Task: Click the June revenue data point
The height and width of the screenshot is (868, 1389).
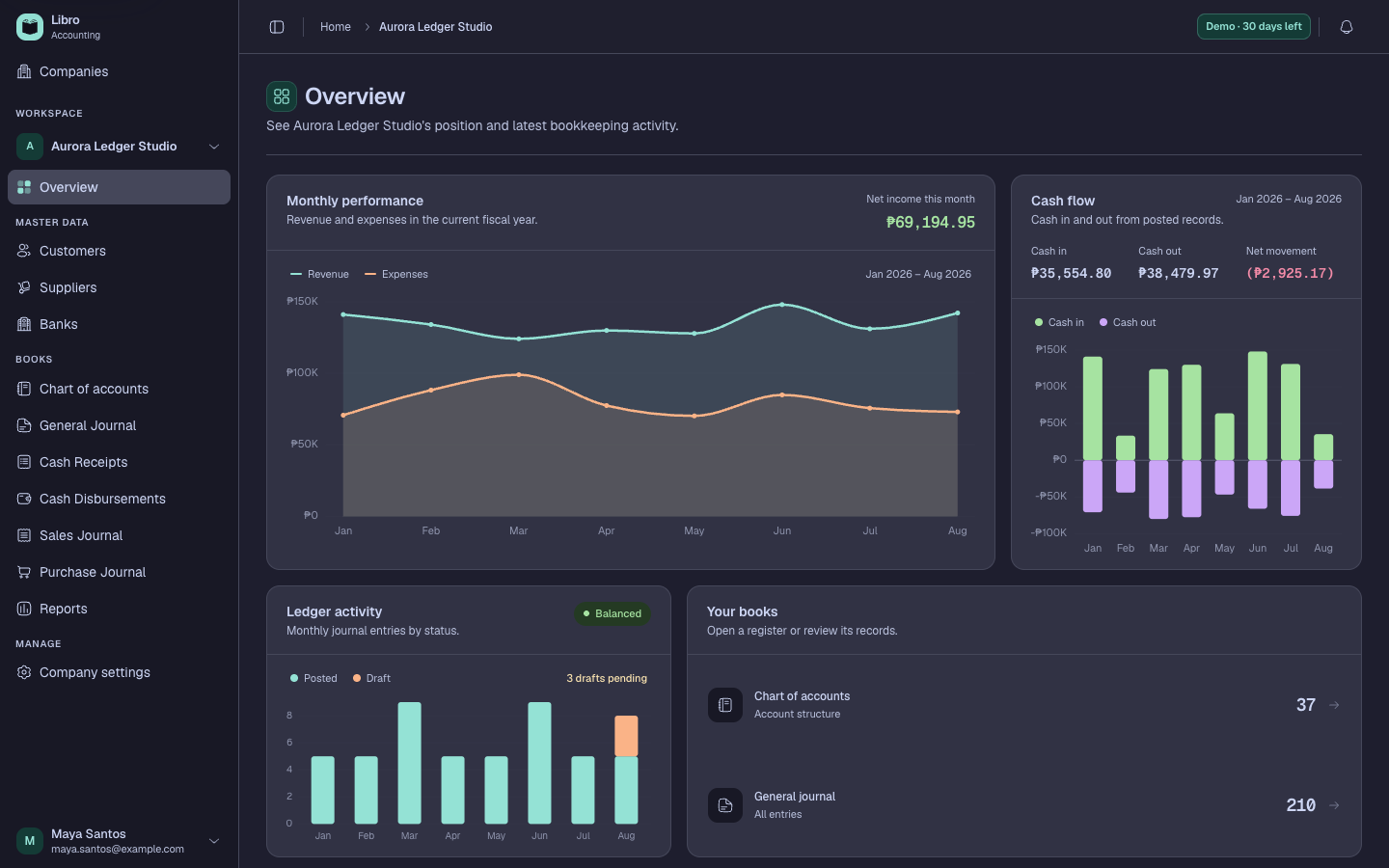Action: (782, 305)
